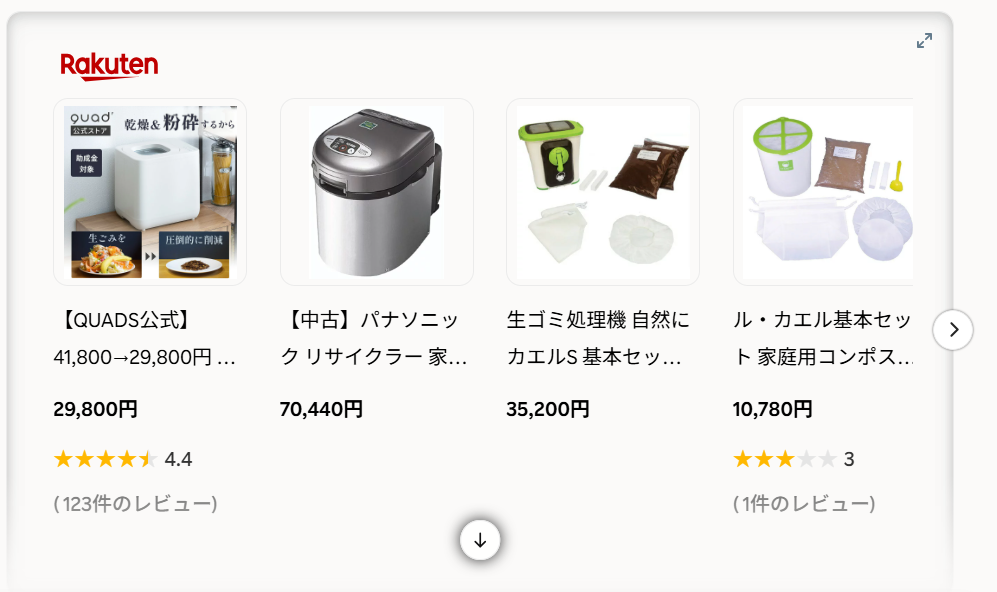Click the 3 star rating
The width and height of the screenshot is (997, 592).
pos(794,459)
